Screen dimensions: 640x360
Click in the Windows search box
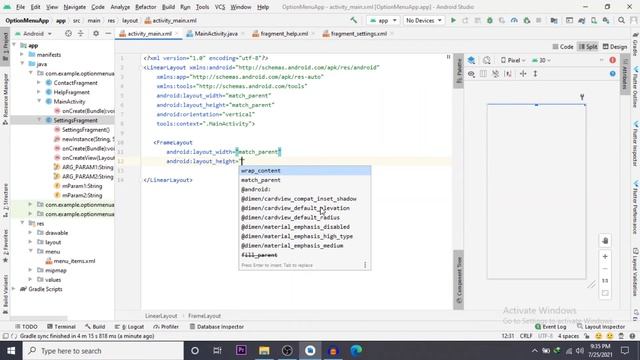coord(103,351)
